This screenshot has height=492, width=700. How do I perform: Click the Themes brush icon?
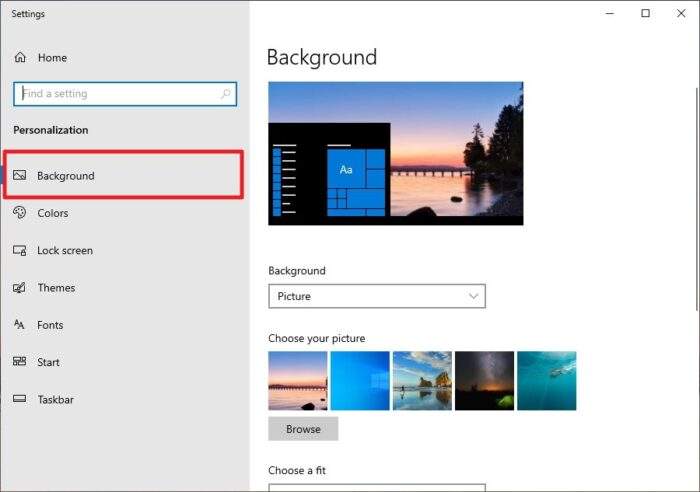coord(20,288)
